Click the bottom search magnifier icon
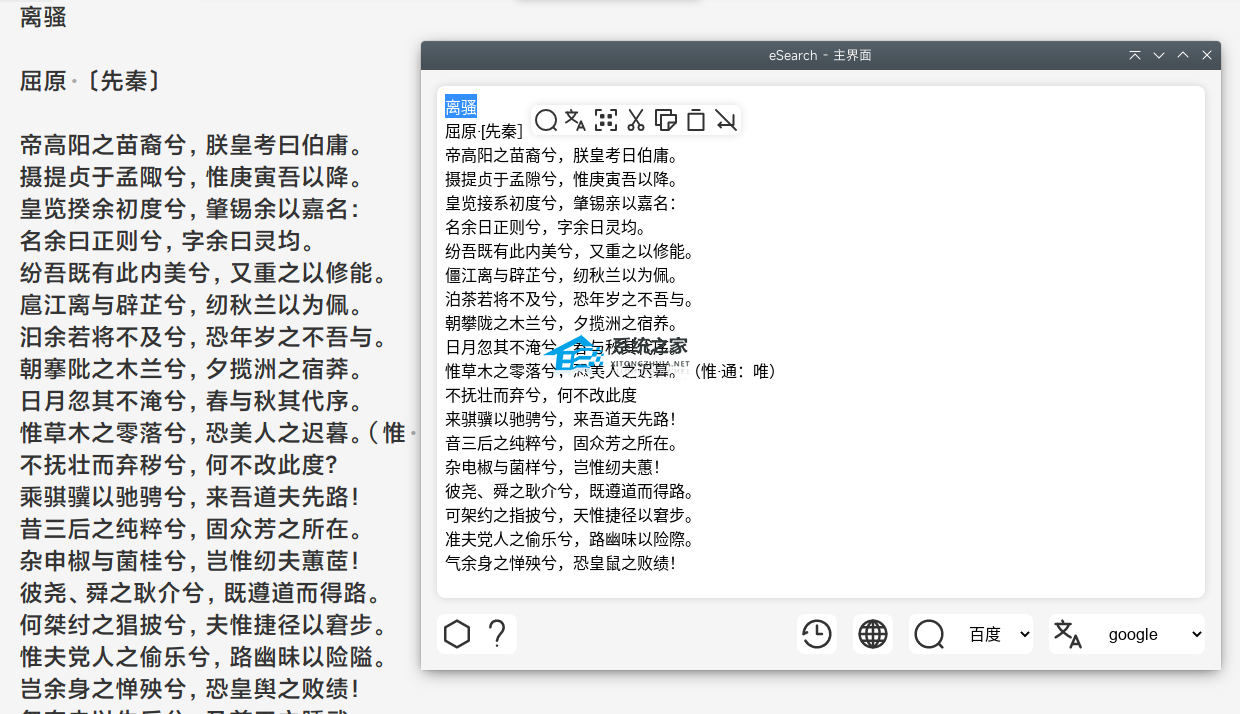The height and width of the screenshot is (714, 1240). [x=929, y=634]
